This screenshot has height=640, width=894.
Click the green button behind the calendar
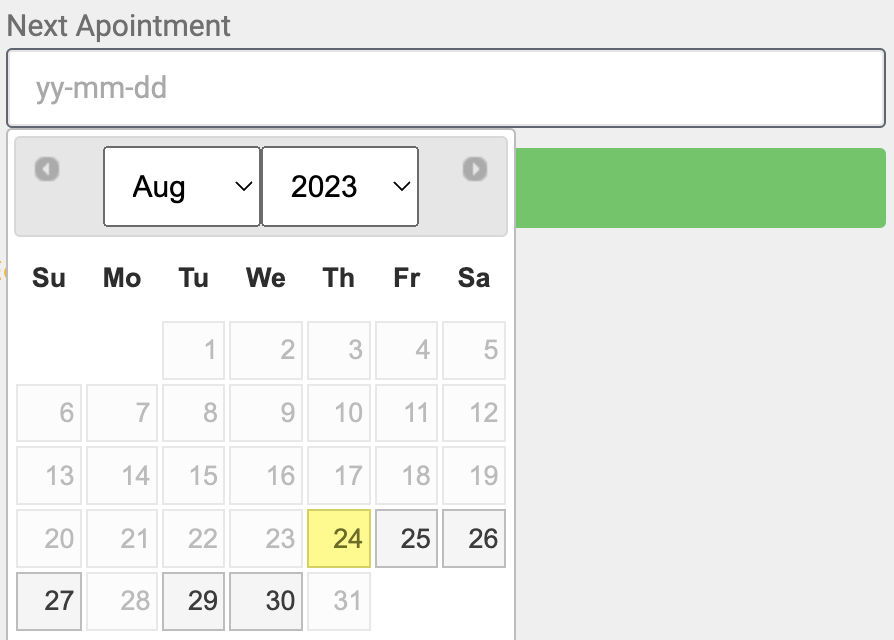[700, 188]
